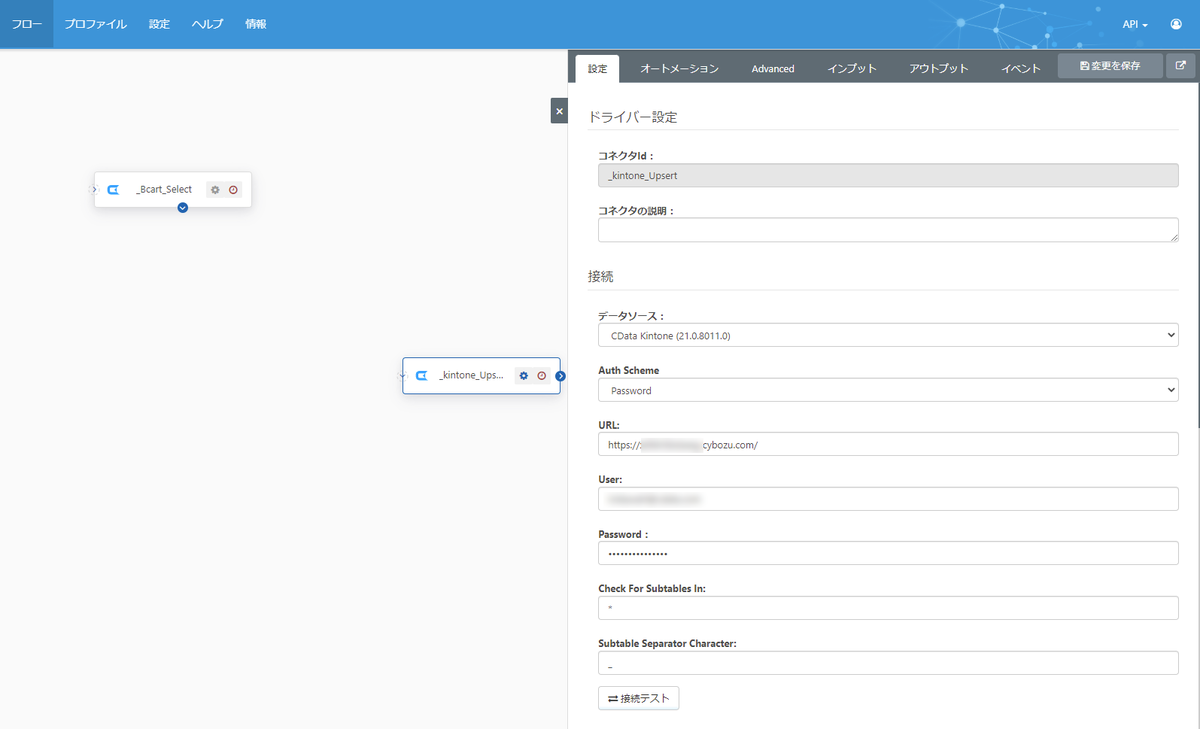Click the Subtable Separator Character field
The width and height of the screenshot is (1200, 729).
pos(888,663)
